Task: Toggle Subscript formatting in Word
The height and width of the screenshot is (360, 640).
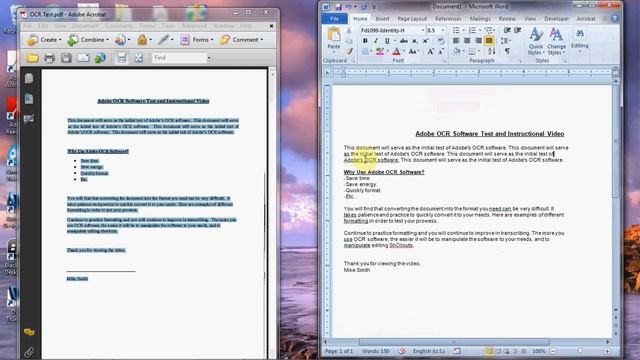Action: [x=415, y=41]
